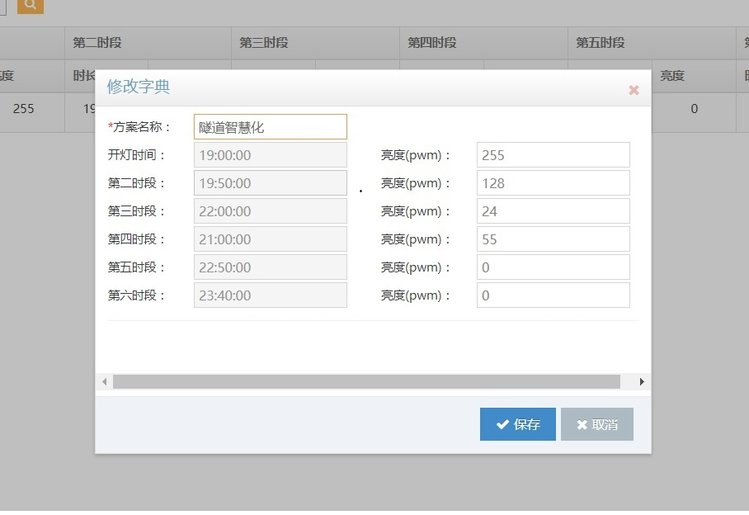Click the 第五时段 brightness field
Screen dimensions: 749x515
point(553,267)
